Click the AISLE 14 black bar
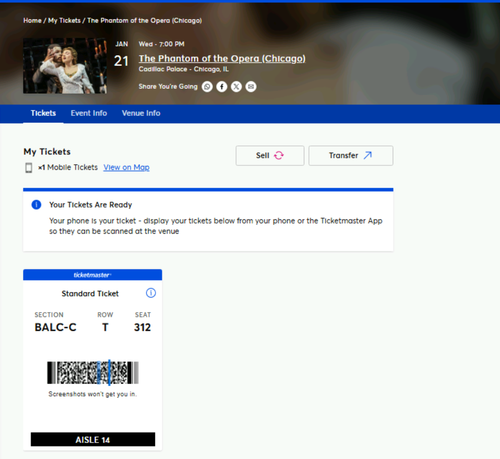500x459 pixels. [93, 439]
